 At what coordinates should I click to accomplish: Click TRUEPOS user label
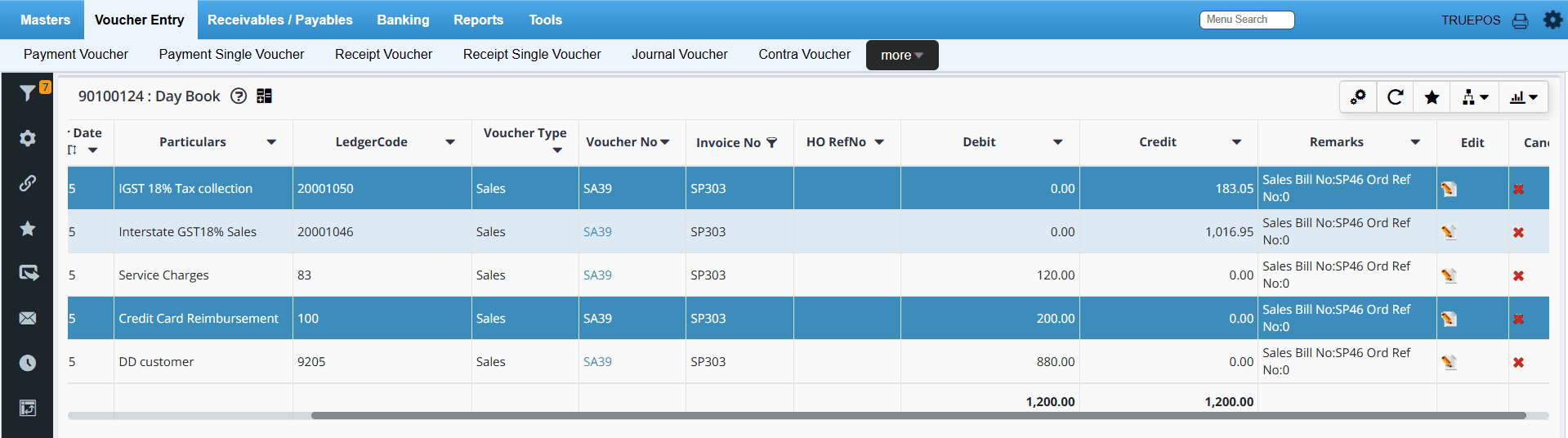click(1471, 20)
